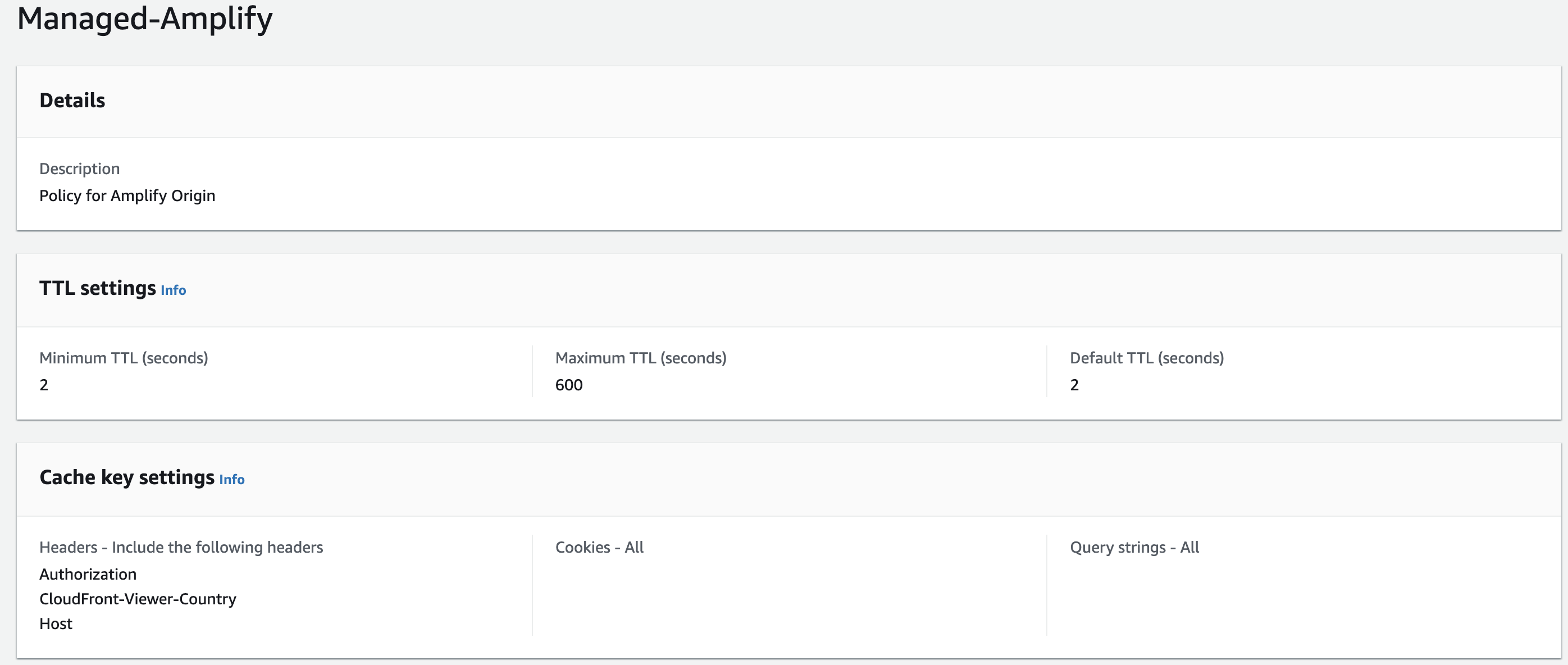Click the Cache key settings heading
This screenshot has height=665, width=1568.
click(126, 477)
